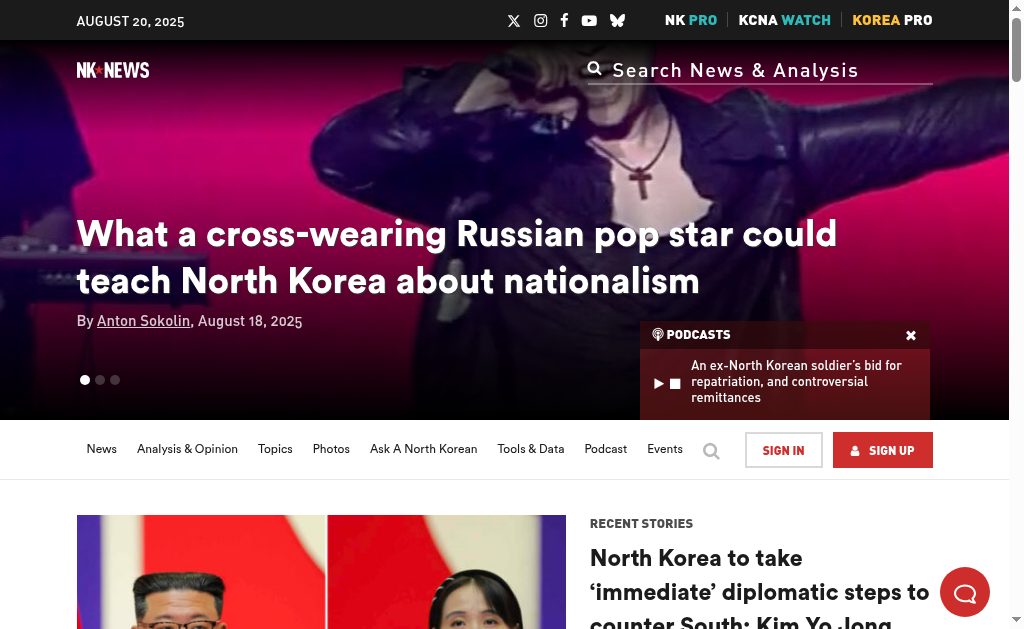The image size is (1024, 629).
Task: Open the Instagram social icon
Action: [540, 21]
